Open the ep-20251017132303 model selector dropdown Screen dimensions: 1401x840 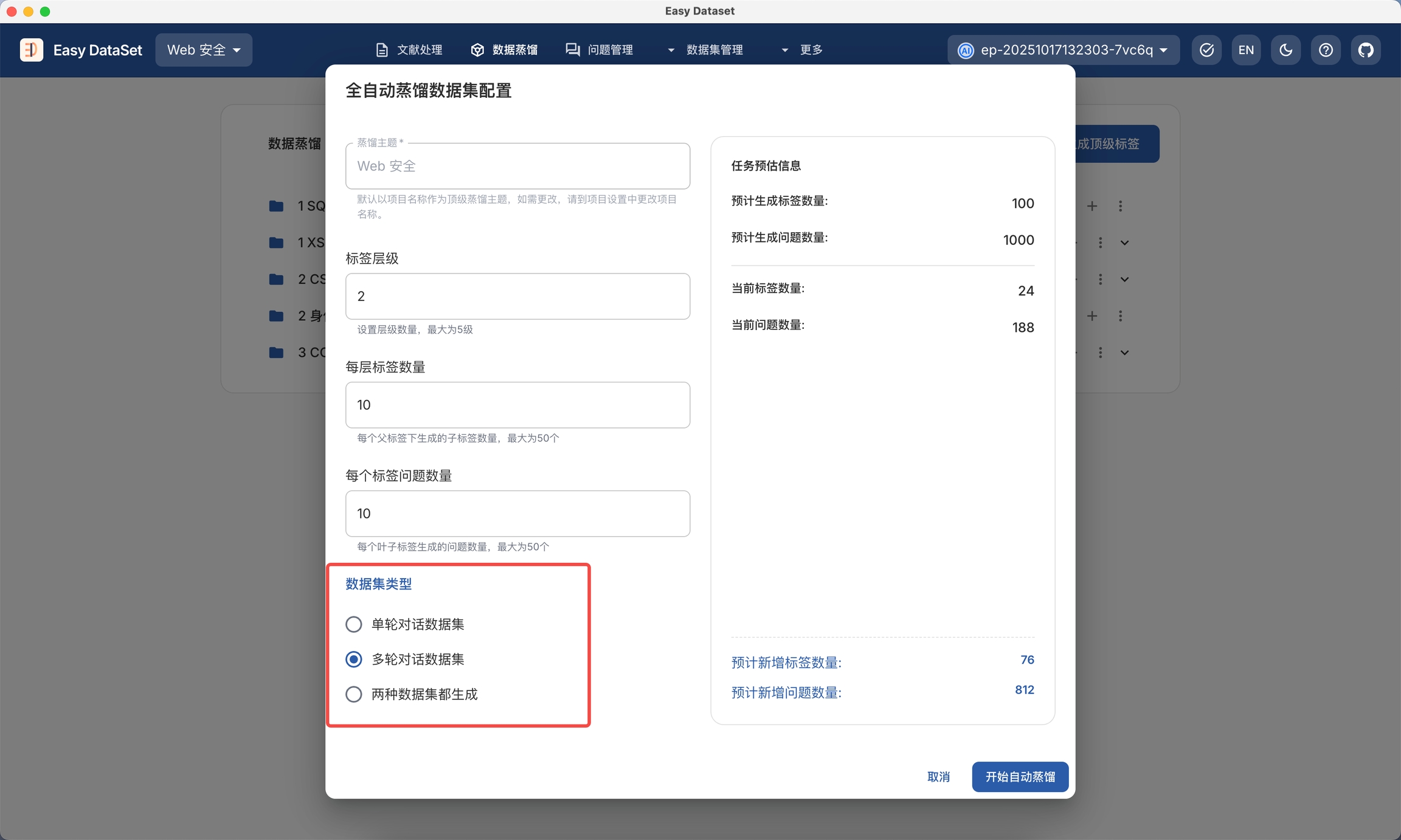click(1063, 50)
